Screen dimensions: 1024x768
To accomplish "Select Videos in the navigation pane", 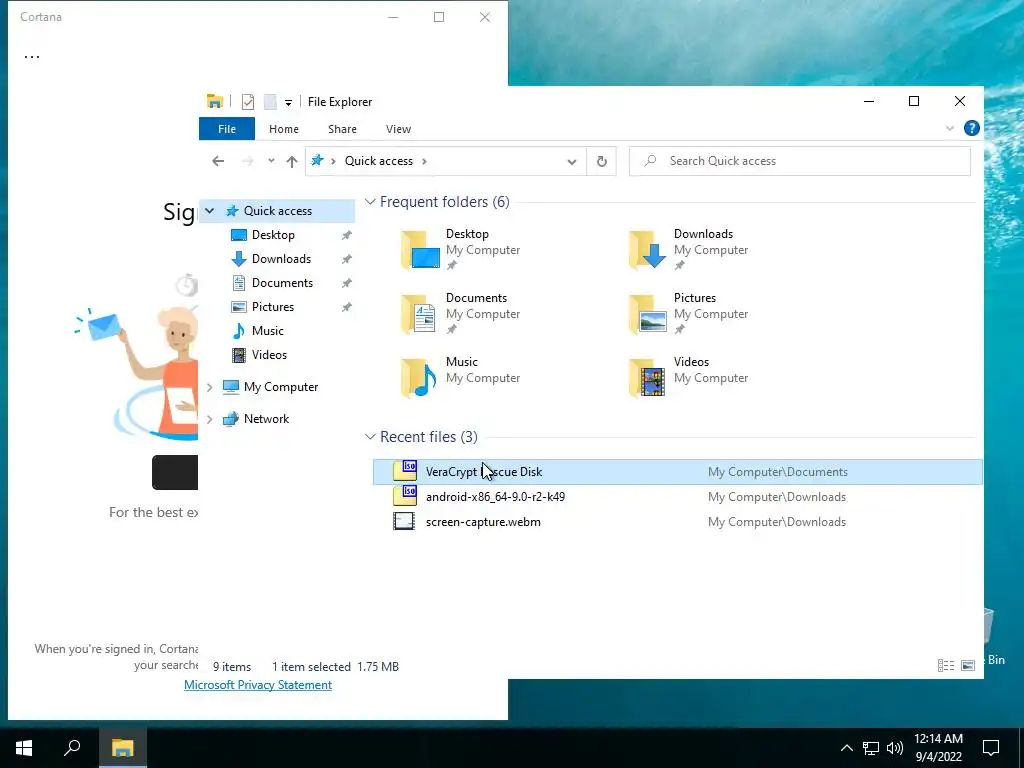I will tap(269, 355).
